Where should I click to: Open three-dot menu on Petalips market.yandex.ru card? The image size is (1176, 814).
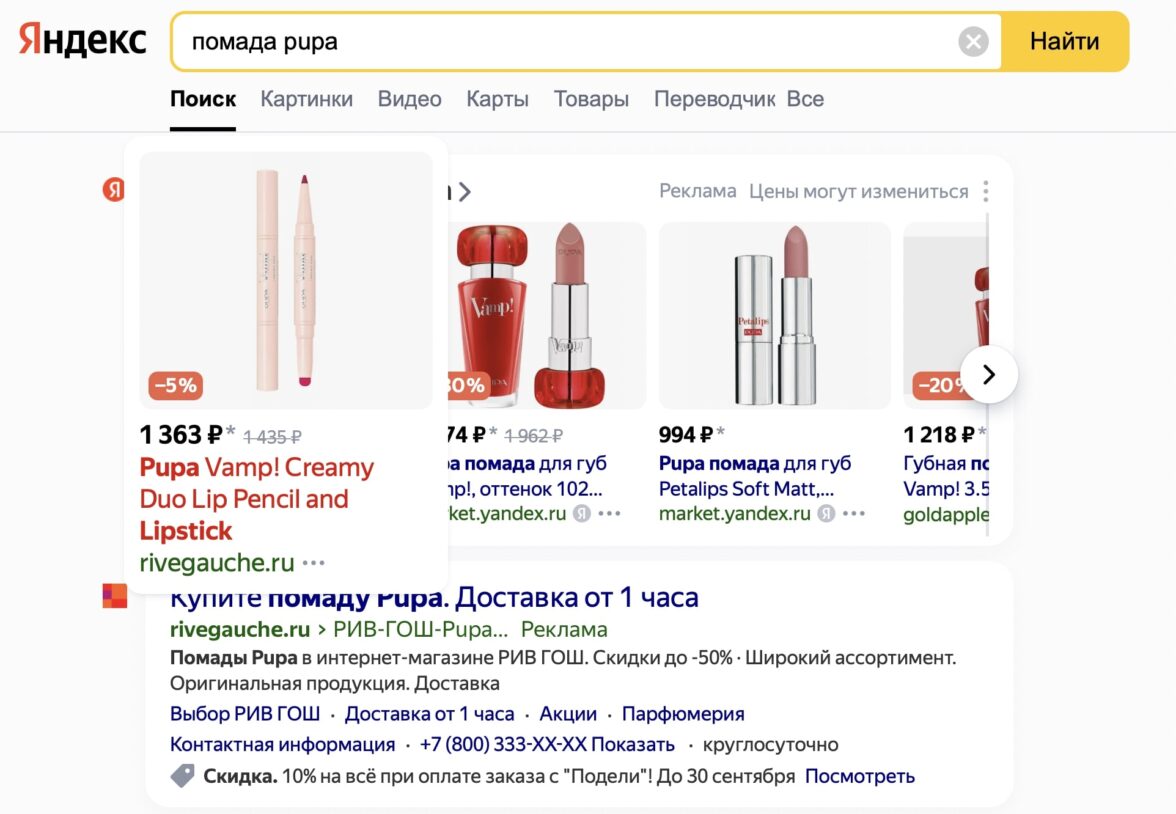[853, 514]
